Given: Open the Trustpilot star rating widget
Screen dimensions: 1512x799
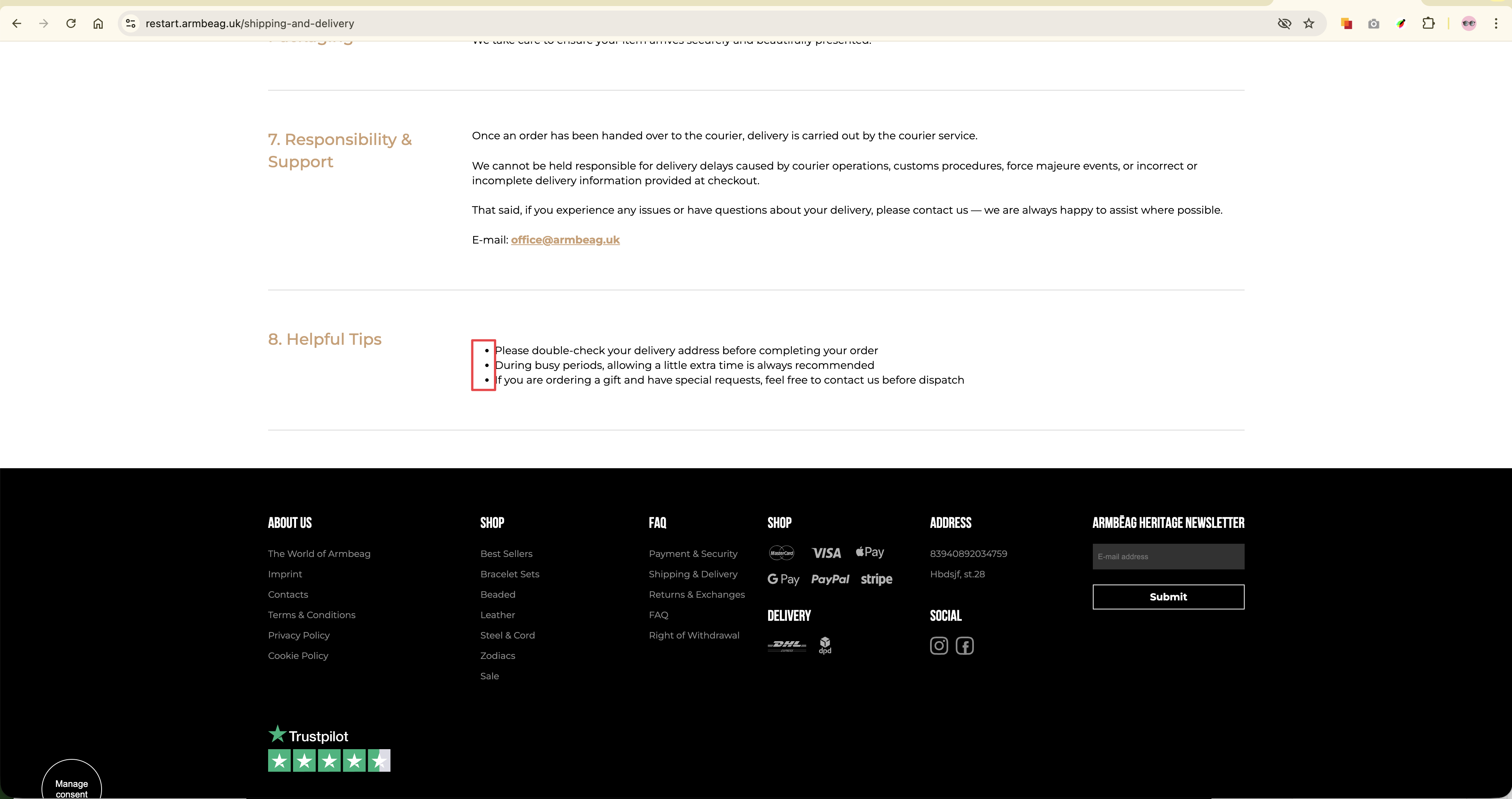Looking at the screenshot, I should 329,760.
